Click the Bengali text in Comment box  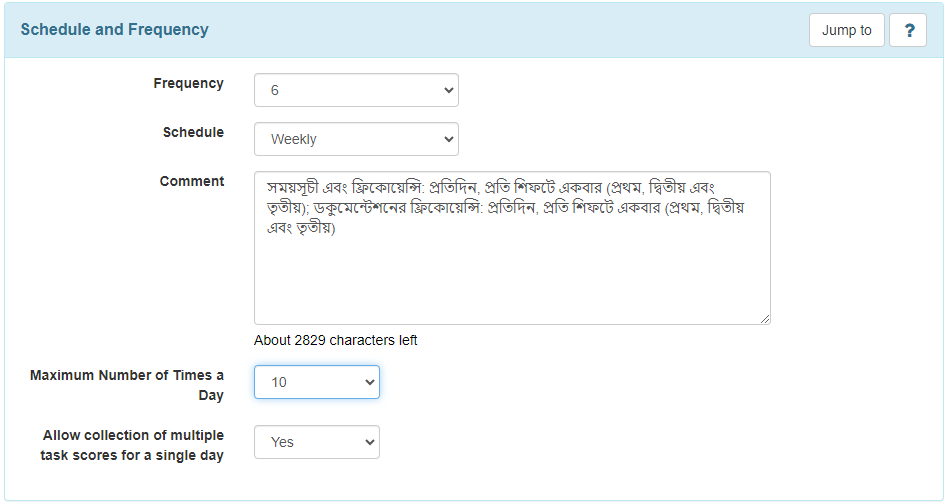[506, 208]
